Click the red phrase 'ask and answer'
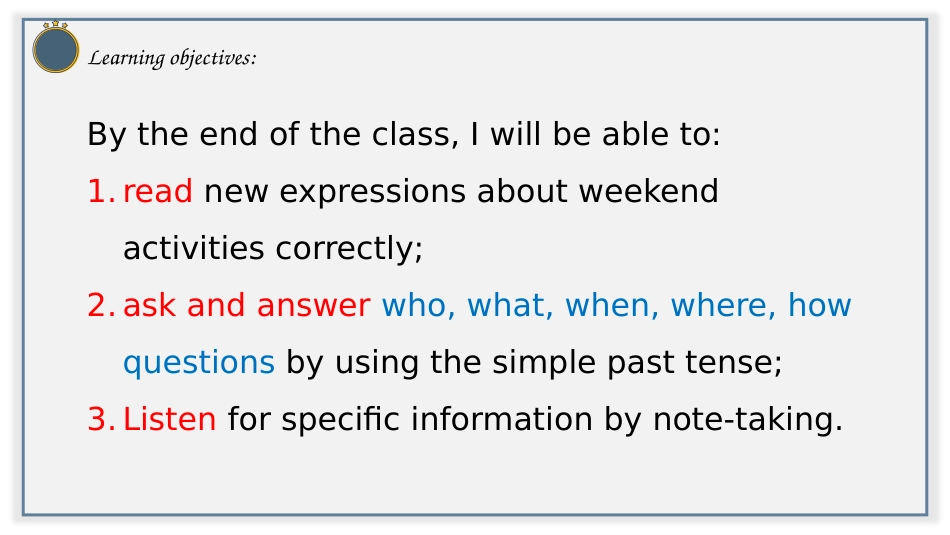 pyautogui.click(x=247, y=305)
